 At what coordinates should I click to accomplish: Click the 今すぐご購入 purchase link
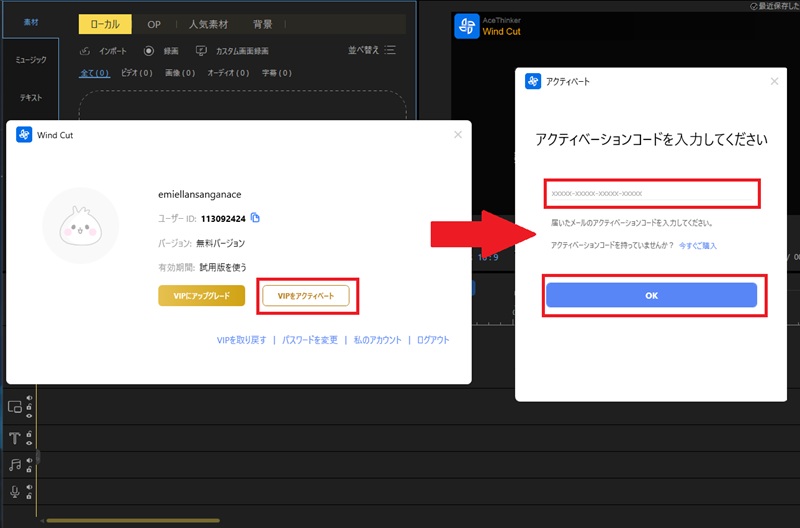click(x=697, y=245)
